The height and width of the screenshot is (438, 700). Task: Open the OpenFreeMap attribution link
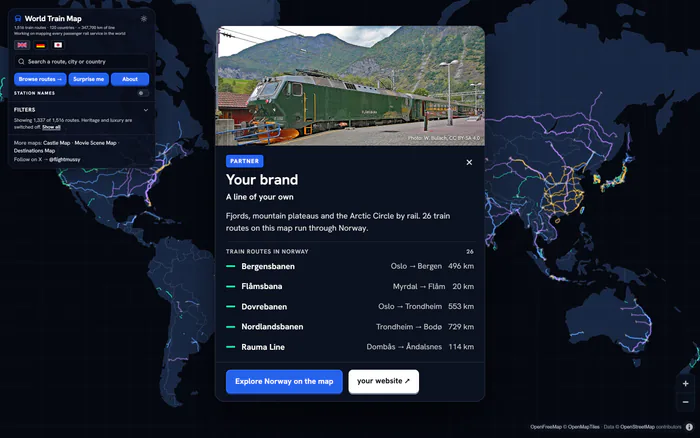click(546, 427)
